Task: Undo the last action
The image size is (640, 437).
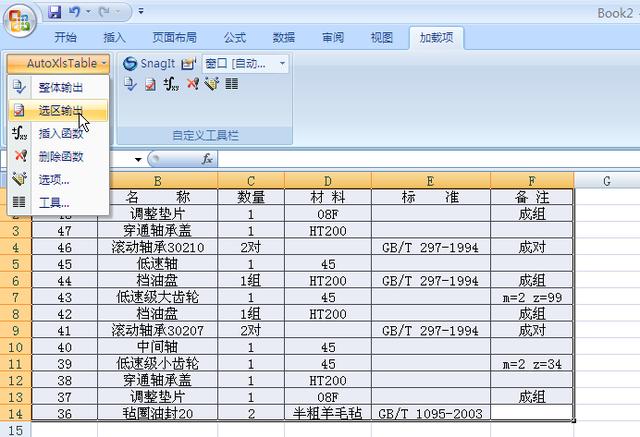Action: tap(74, 12)
